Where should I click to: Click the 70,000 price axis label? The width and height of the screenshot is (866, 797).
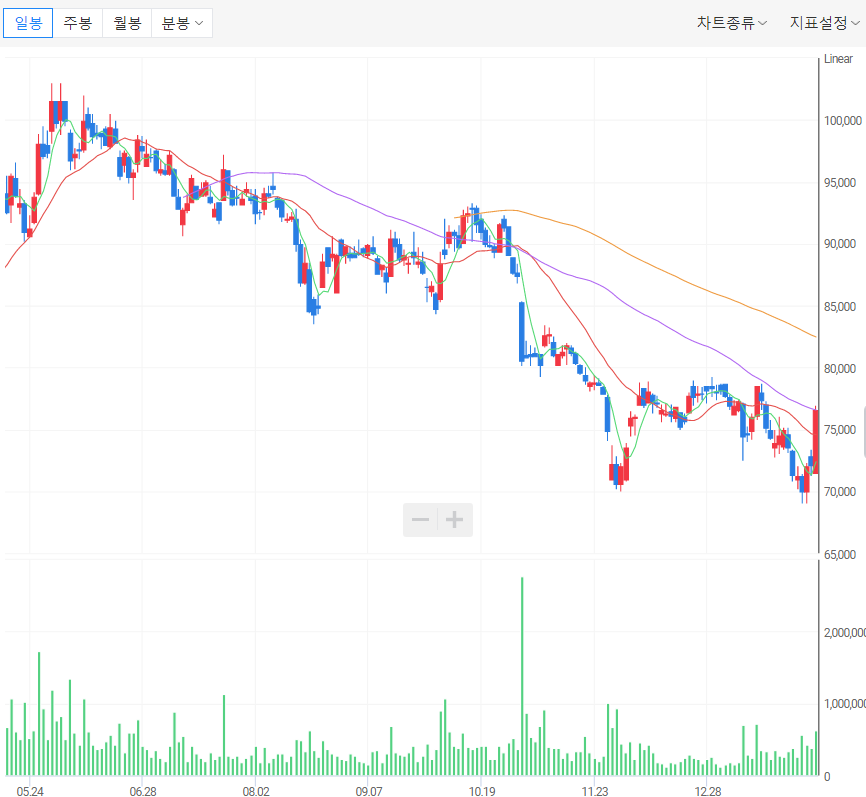(x=839, y=492)
